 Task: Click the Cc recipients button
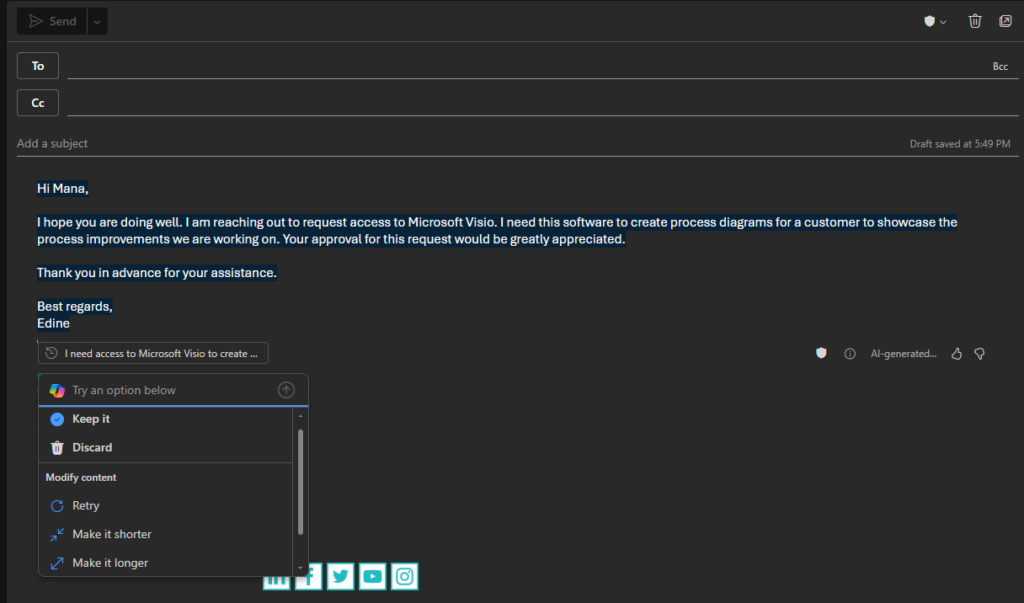tap(38, 103)
